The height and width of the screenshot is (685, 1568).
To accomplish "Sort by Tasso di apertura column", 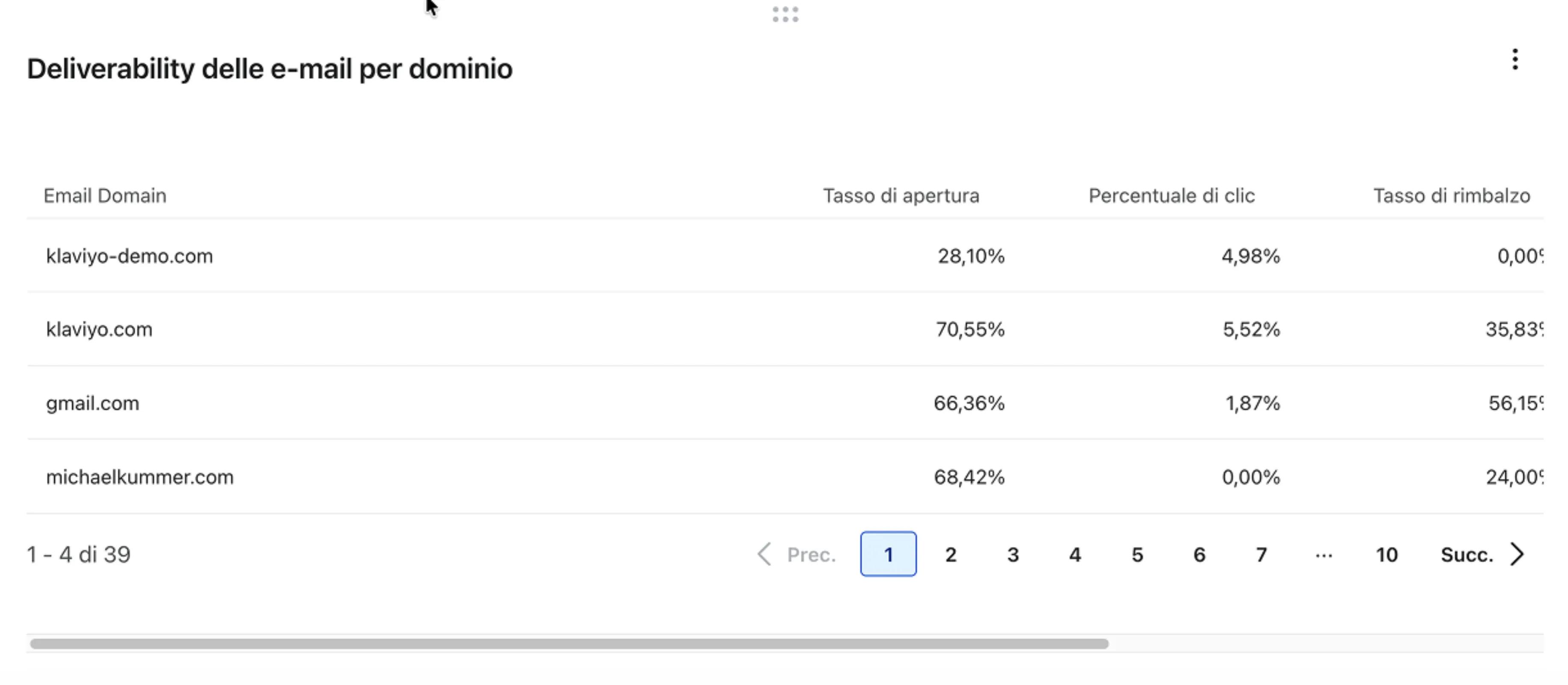I will click(901, 196).
